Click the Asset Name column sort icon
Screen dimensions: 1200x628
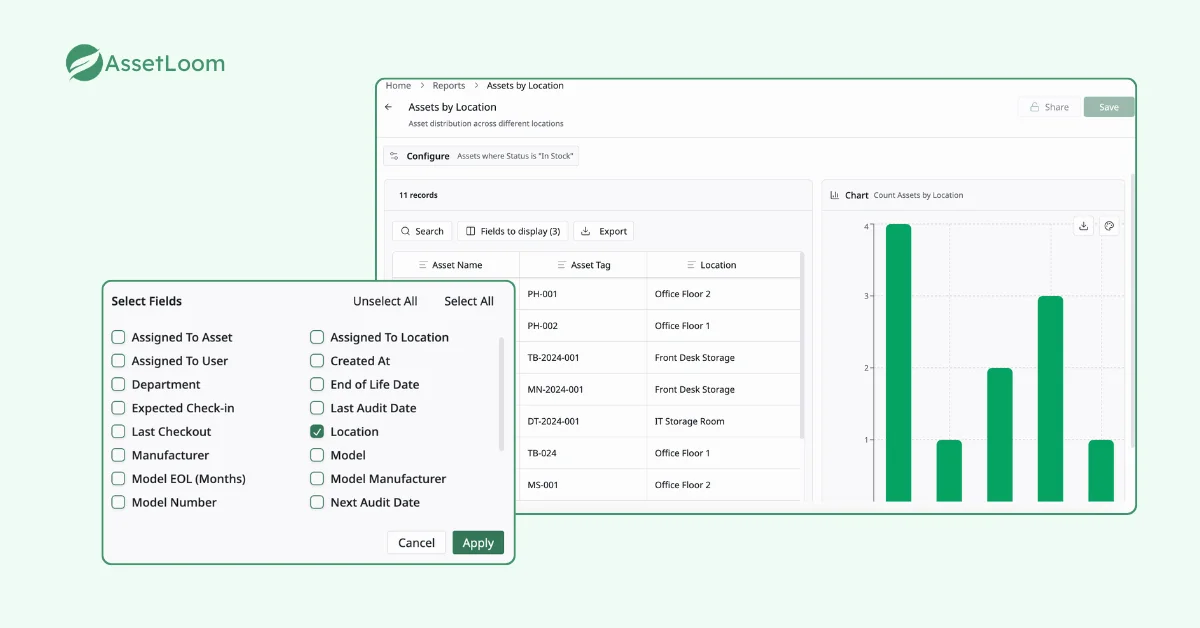(424, 265)
